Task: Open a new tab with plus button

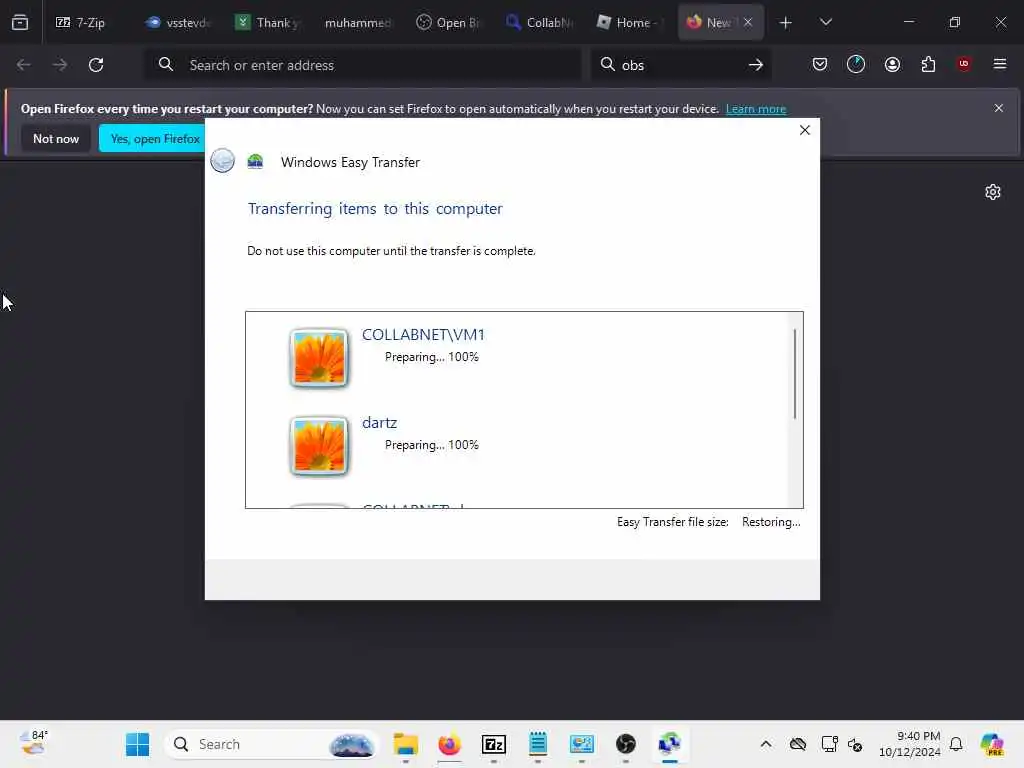Action: (786, 23)
